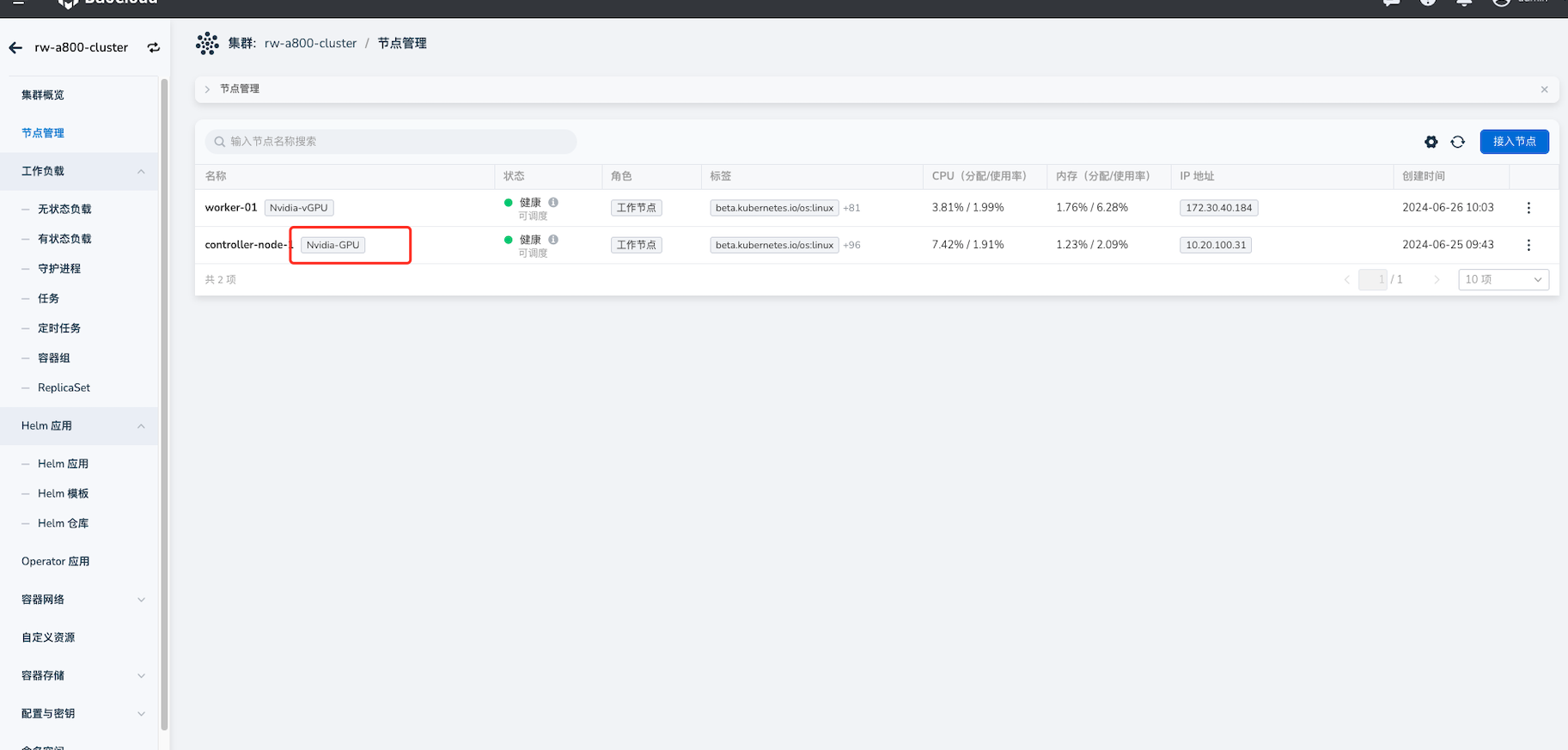The image size is (1568, 750).
Task: Open actions menu for controller-node row
Action: point(1528,245)
